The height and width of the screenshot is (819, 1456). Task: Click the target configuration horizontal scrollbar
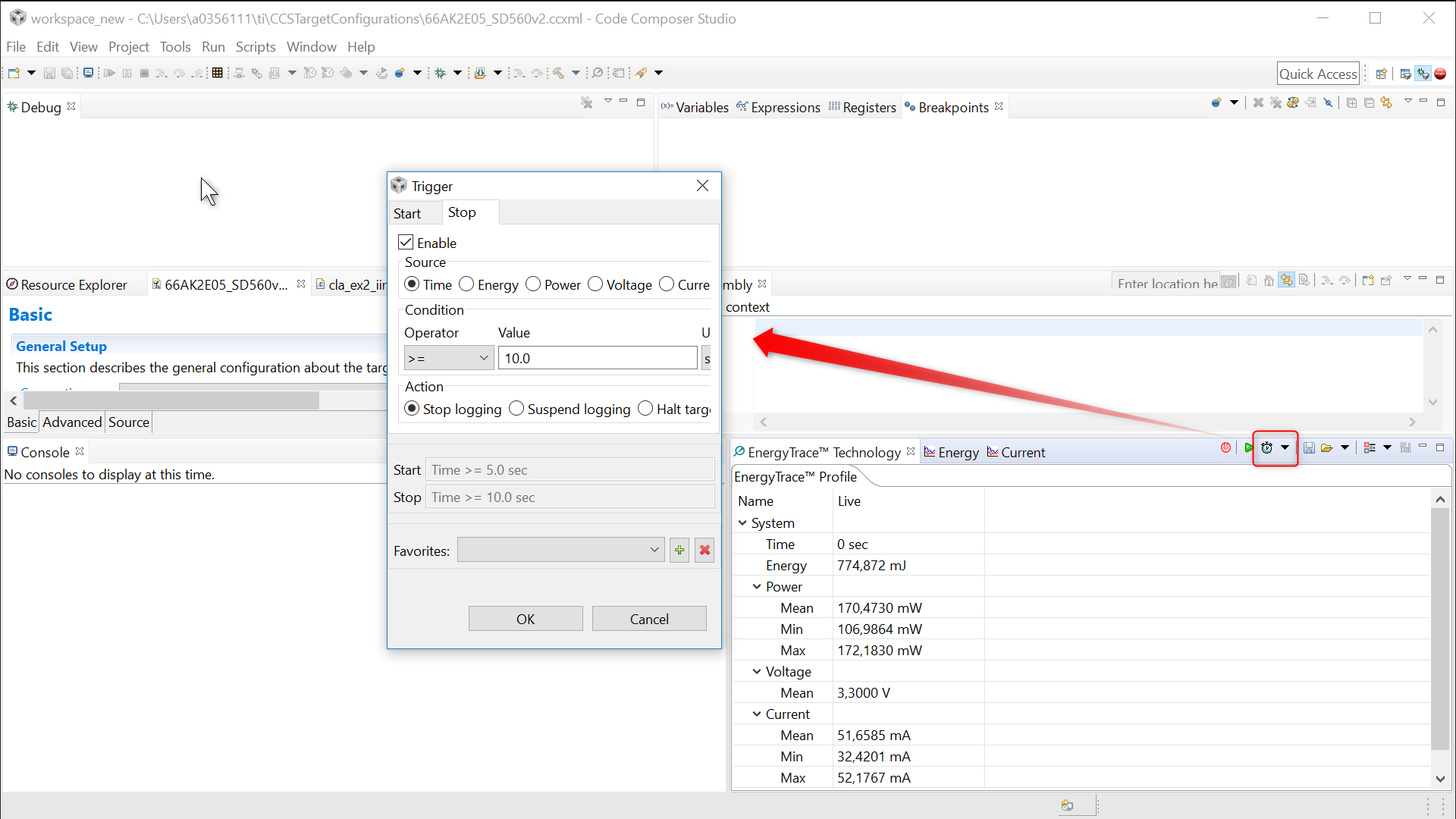171,400
